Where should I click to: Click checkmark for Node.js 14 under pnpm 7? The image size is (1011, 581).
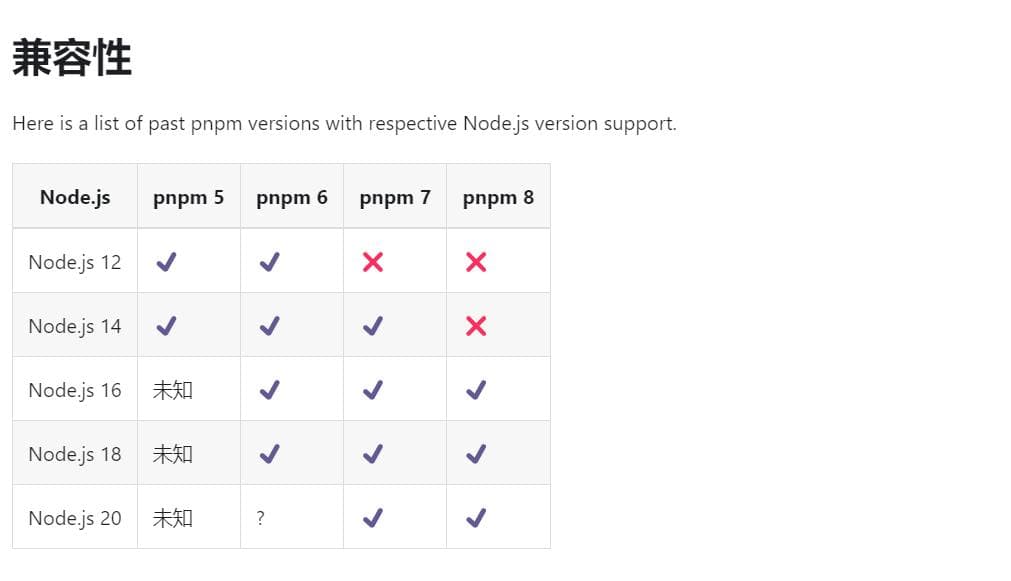[373, 326]
